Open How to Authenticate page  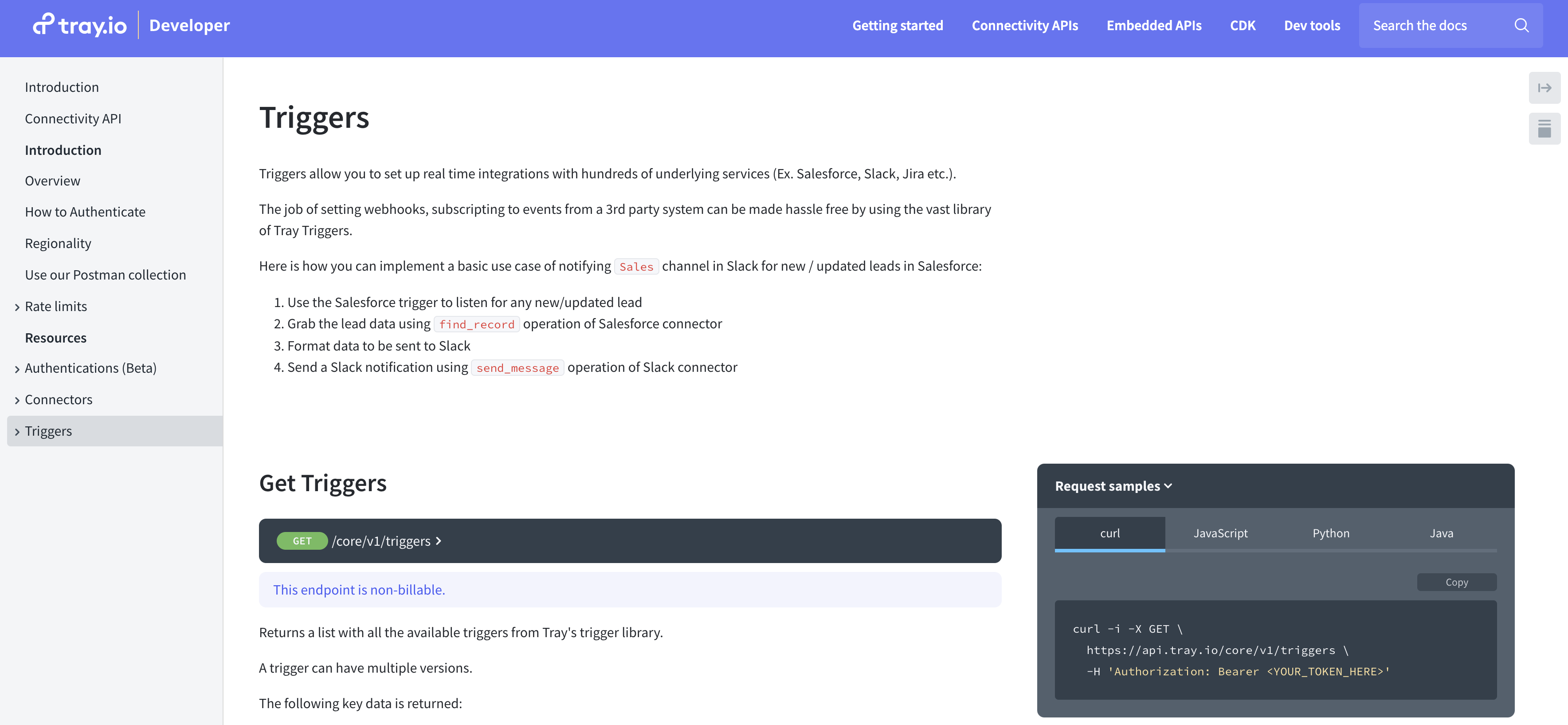click(85, 212)
